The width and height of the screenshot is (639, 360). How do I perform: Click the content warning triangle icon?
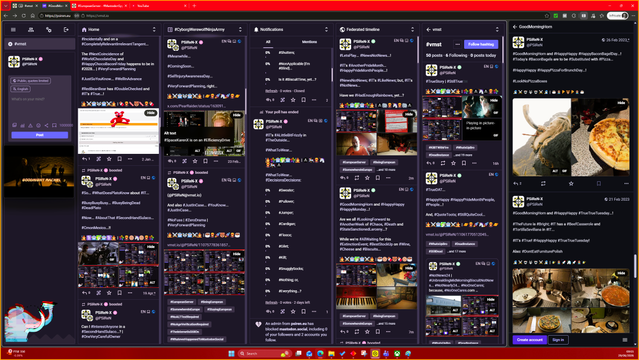pos(31,126)
